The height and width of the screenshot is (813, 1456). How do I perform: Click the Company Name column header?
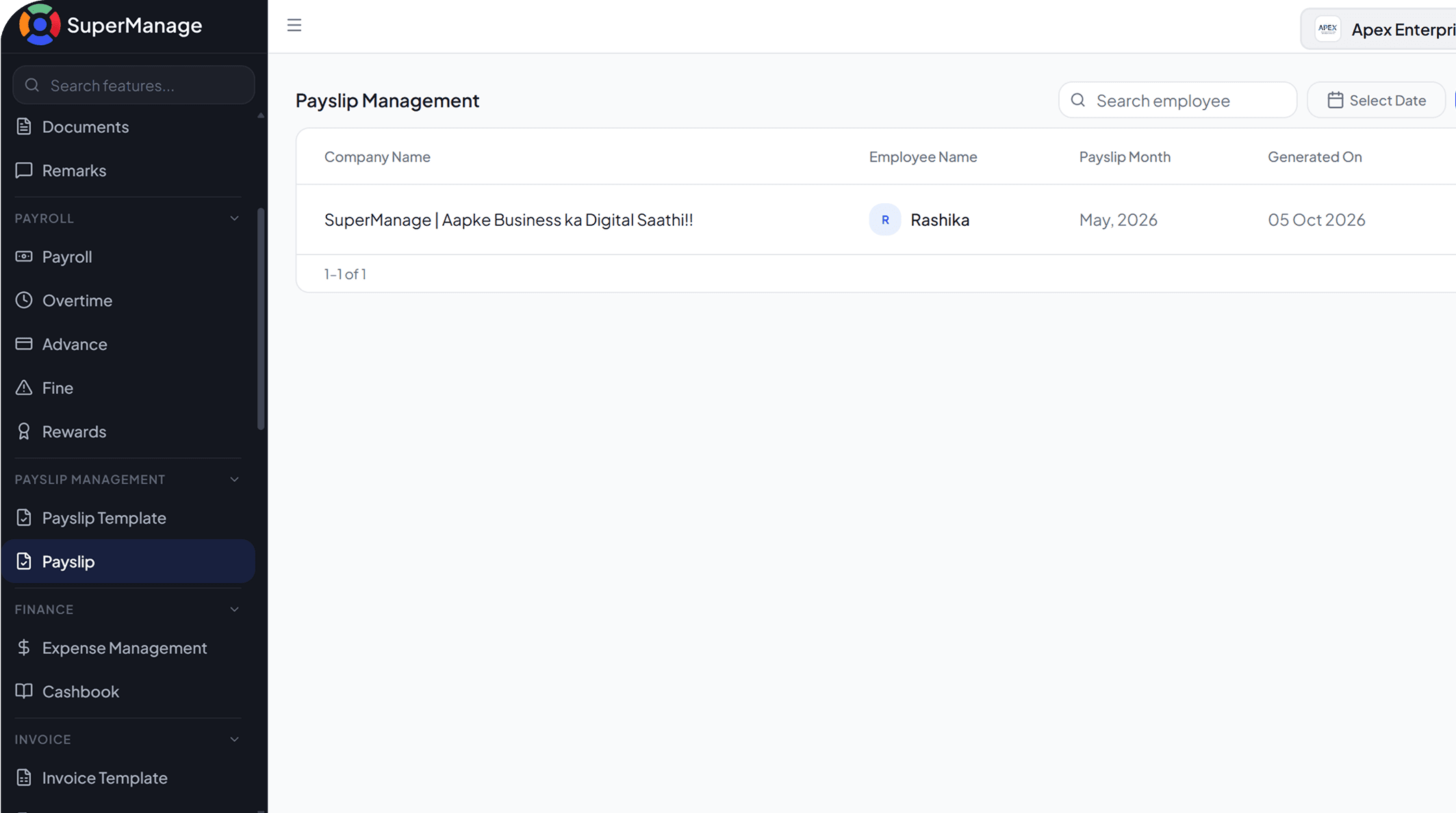pos(377,157)
